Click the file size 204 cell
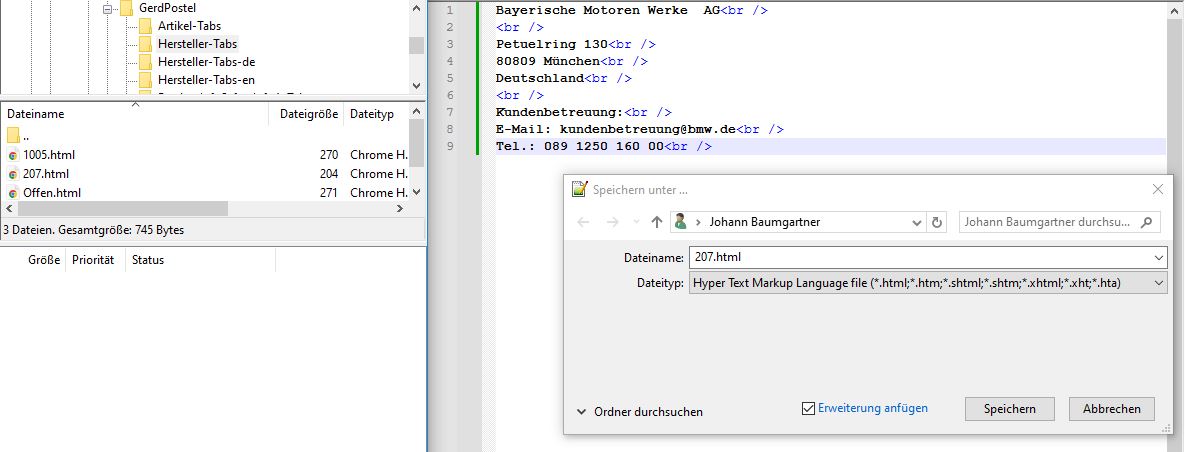1185x452 pixels. coord(329,174)
